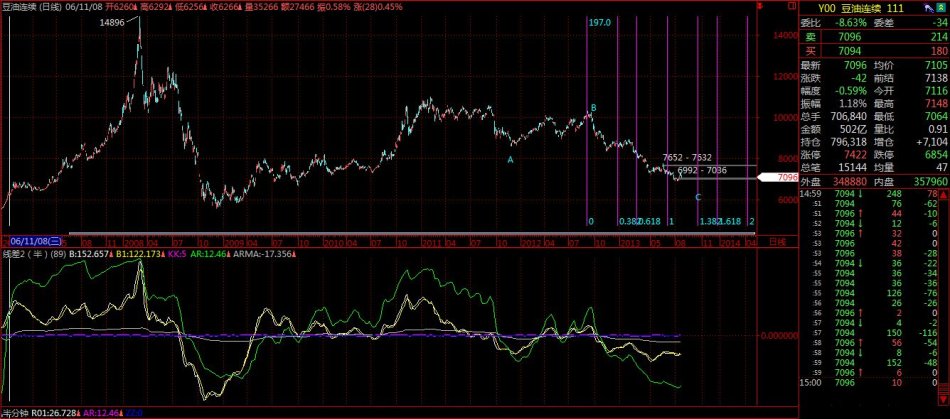Click the 197.0 Fibonacci label at top

pos(599,21)
